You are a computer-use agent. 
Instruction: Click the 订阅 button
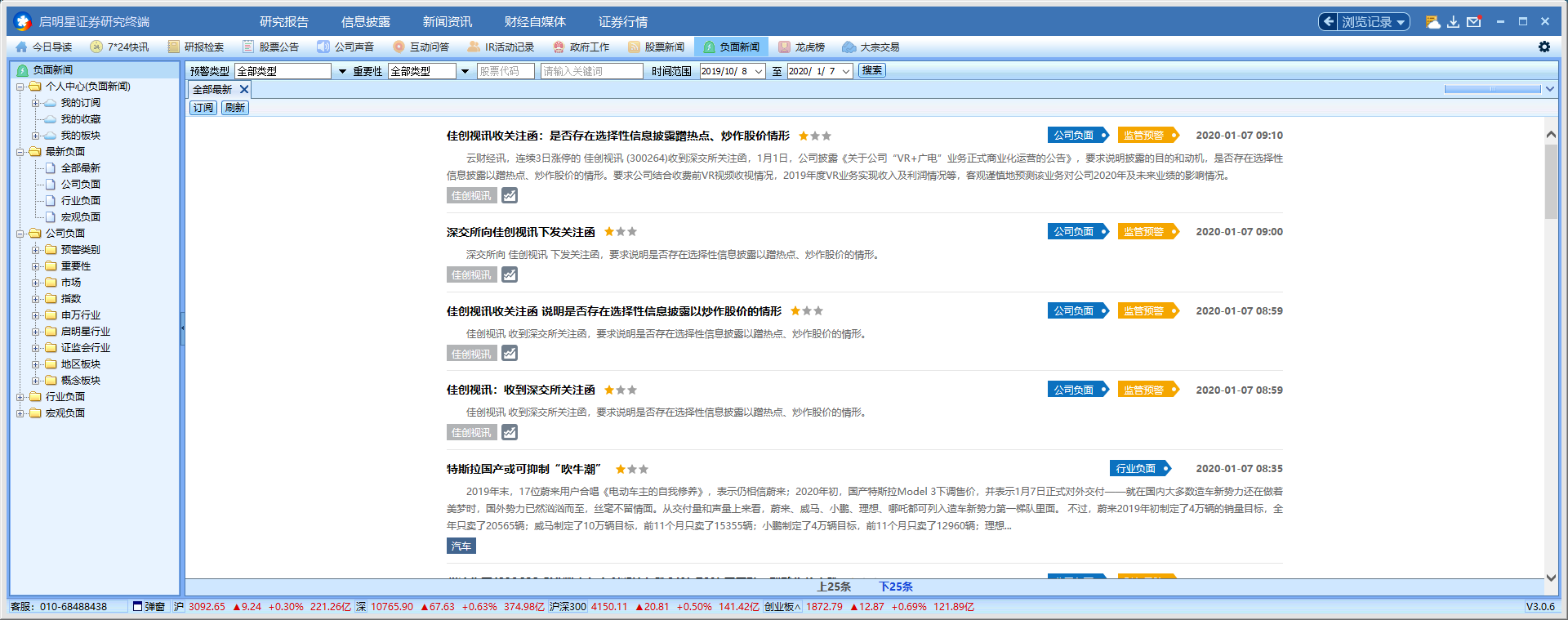tap(203, 108)
